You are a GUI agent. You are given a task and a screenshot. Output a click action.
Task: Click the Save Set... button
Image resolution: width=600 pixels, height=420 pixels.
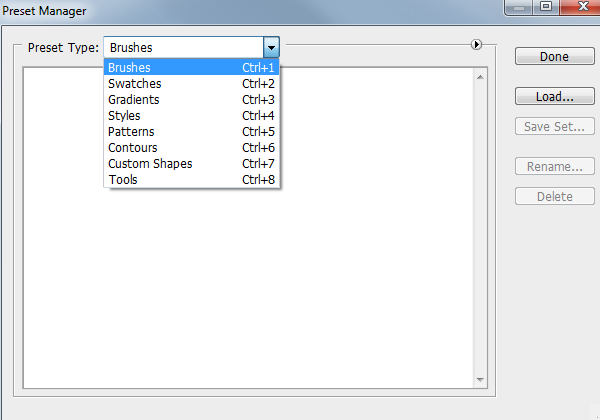pos(554,126)
